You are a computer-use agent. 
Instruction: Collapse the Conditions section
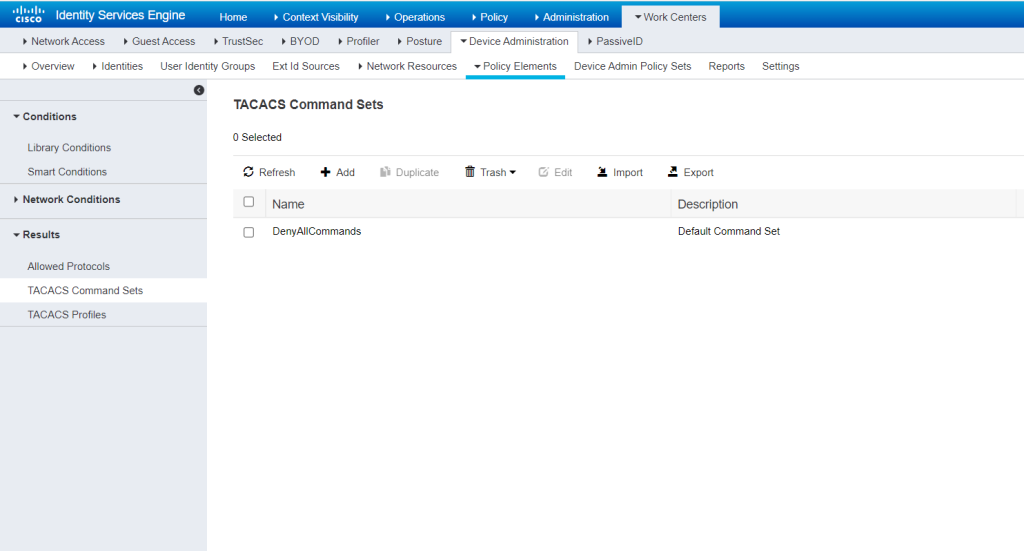(45, 116)
